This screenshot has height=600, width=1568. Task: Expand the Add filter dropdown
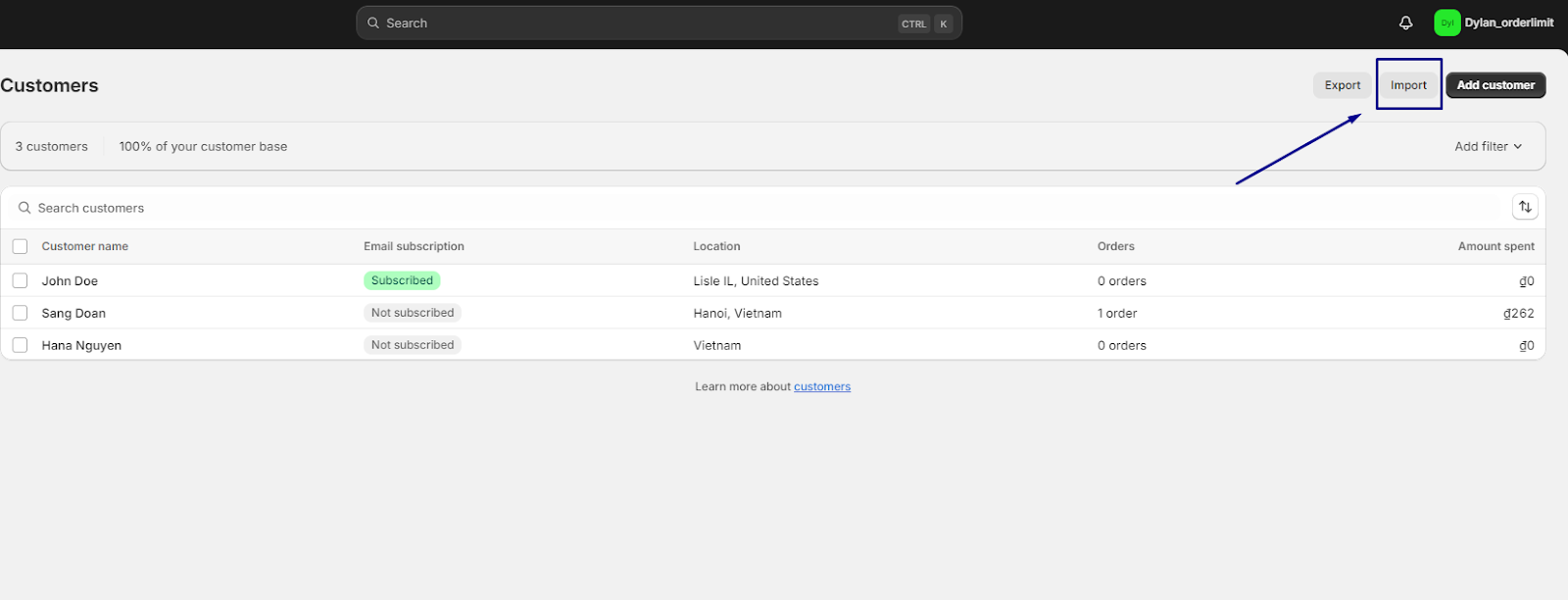tap(1488, 146)
